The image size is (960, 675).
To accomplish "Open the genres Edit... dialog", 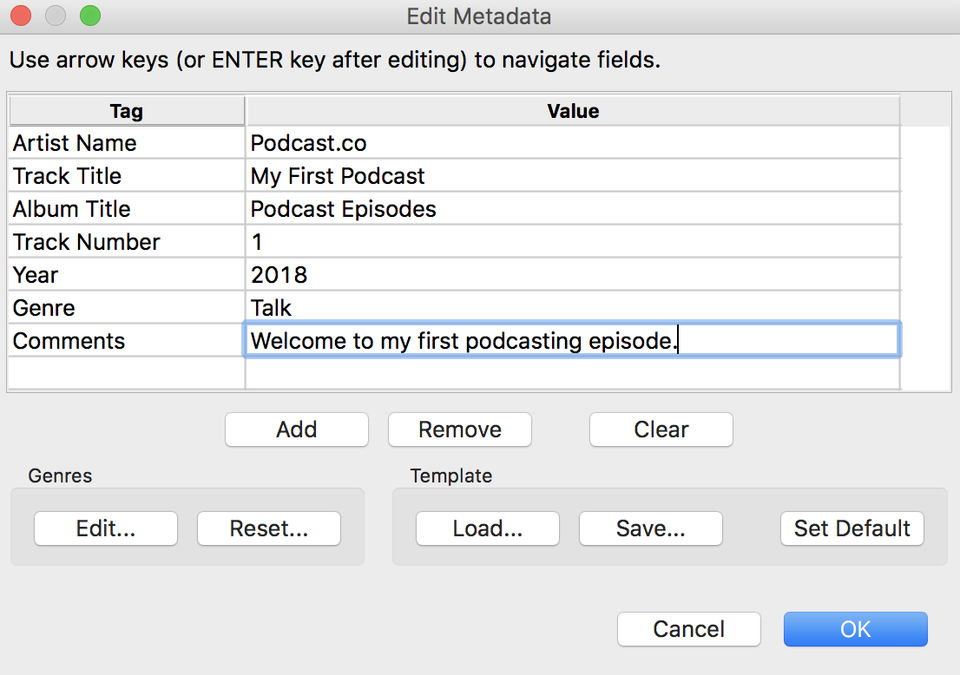I will point(105,529).
